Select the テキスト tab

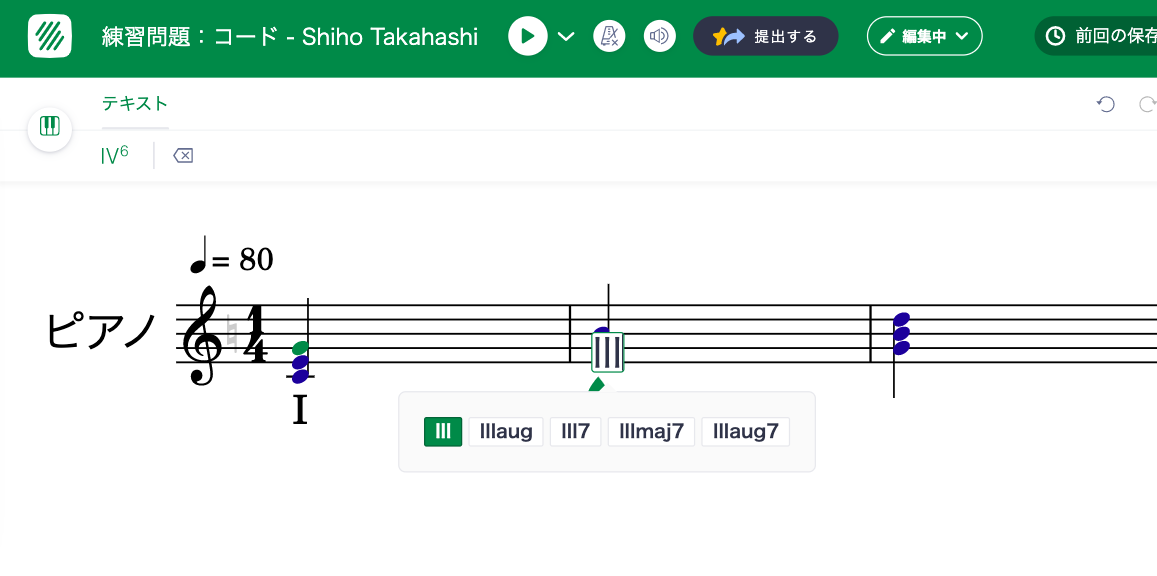click(135, 103)
